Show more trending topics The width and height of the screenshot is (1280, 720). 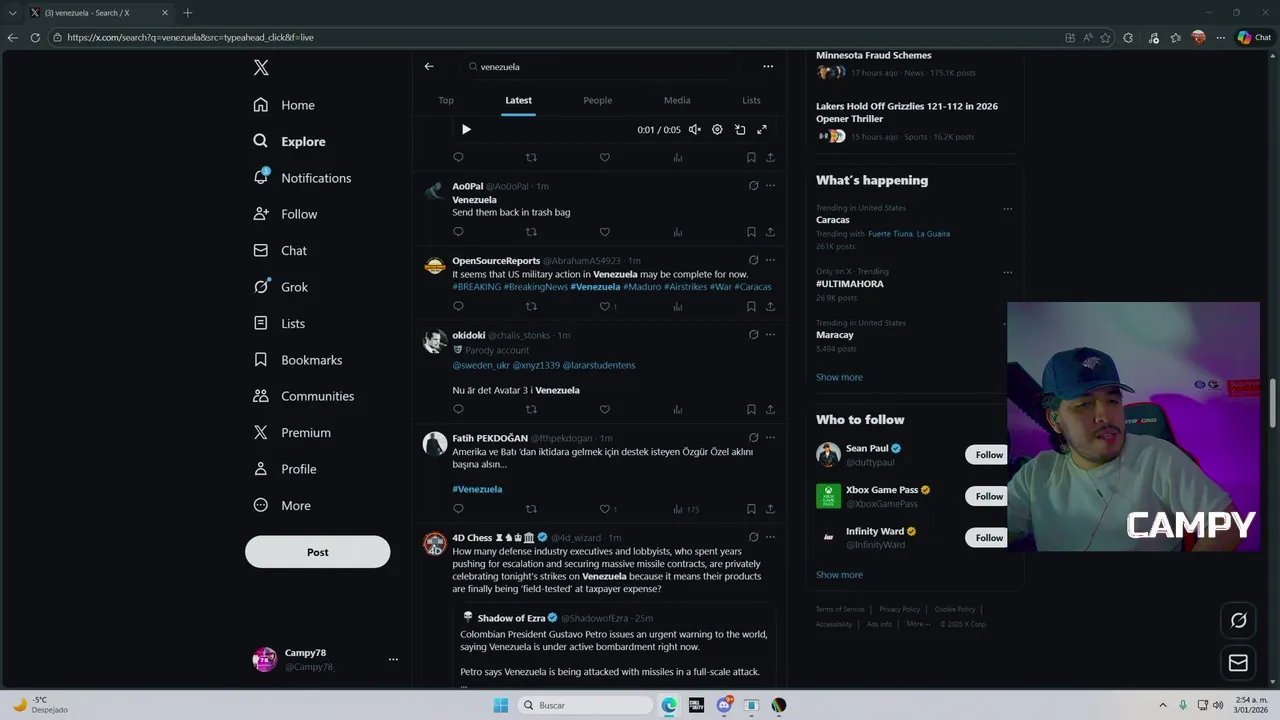point(839,377)
